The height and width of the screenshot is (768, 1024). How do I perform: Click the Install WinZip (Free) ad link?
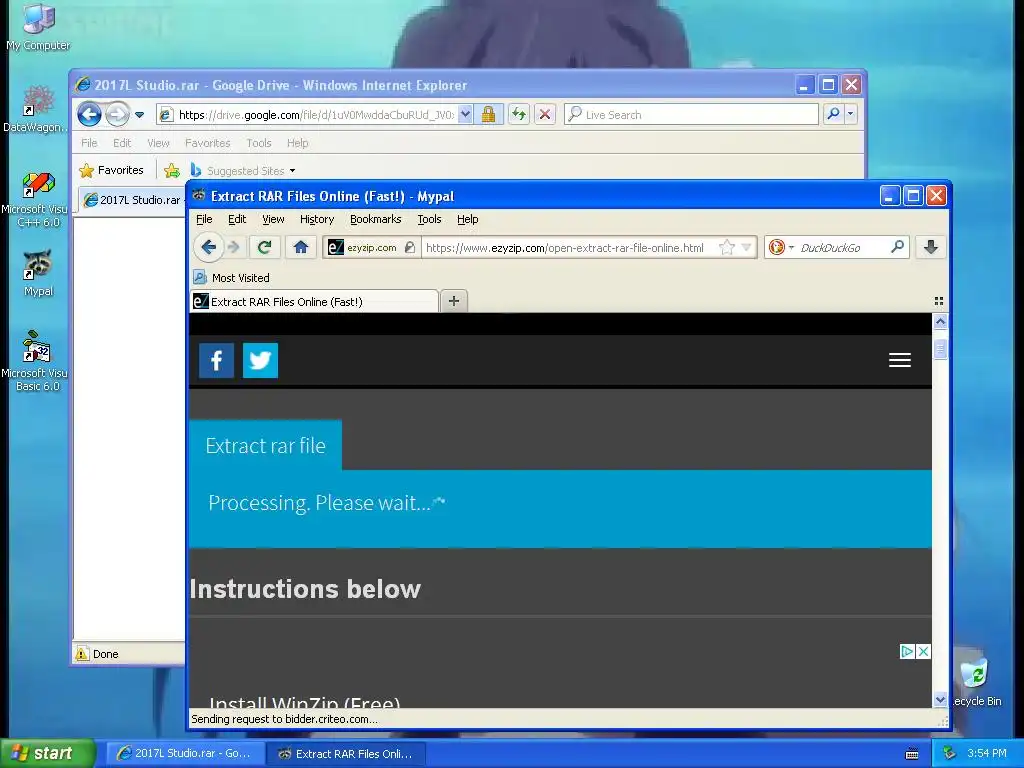click(304, 702)
